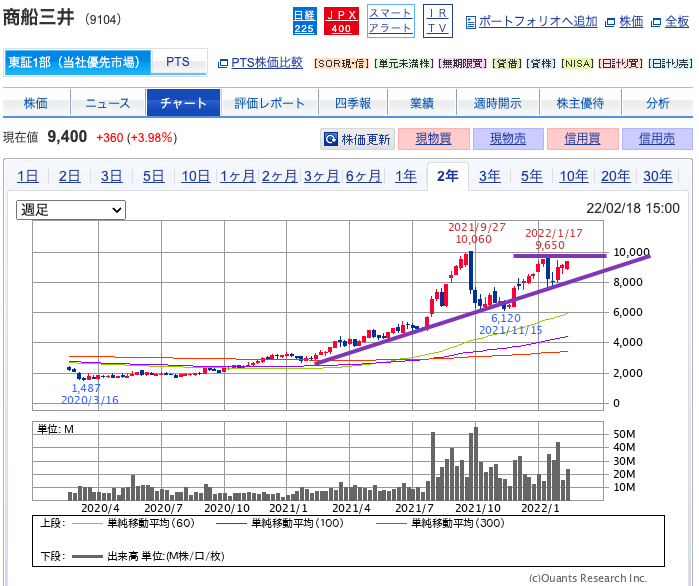Click the current price 9,400
This screenshot has height=586, width=699.
[x=67, y=137]
